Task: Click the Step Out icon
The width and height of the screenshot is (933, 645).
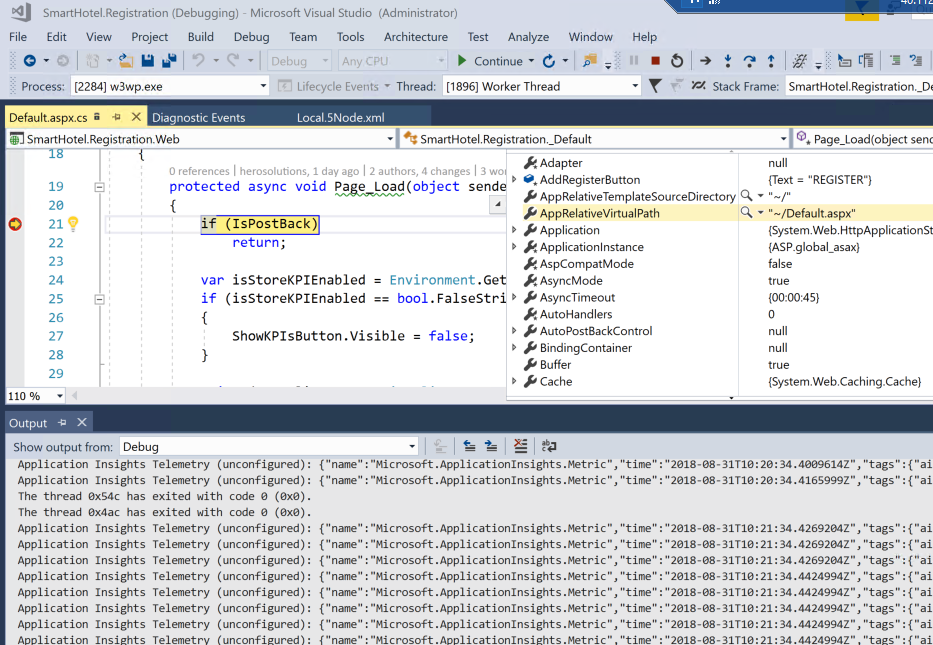Action: click(x=771, y=61)
